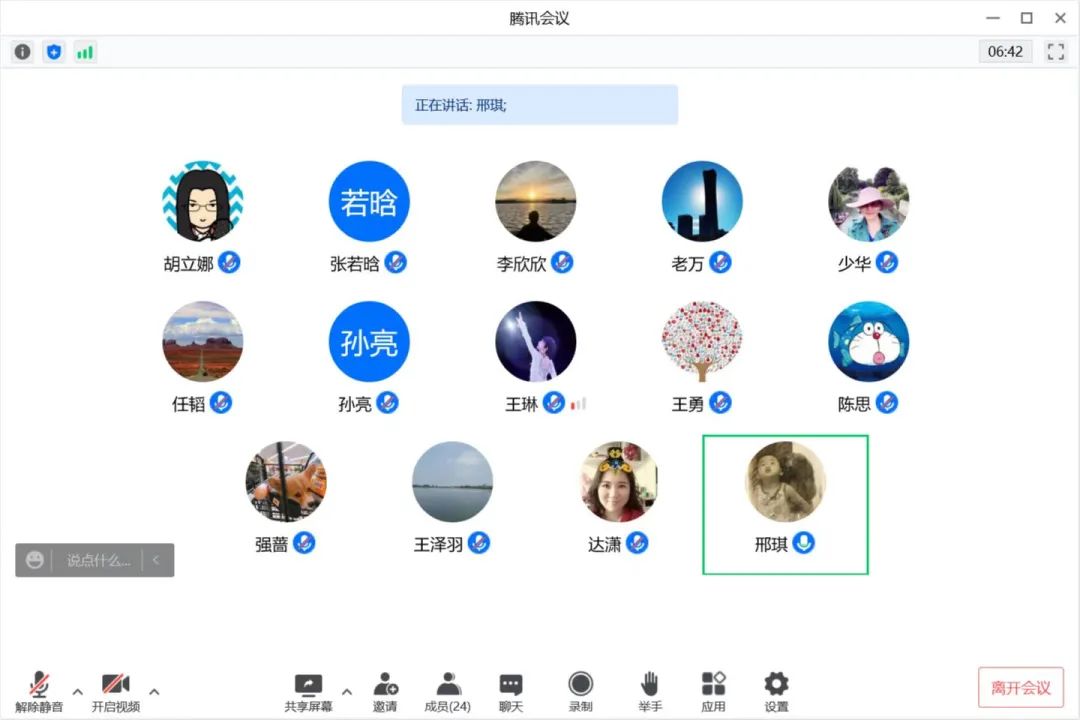Viewport: 1080px width, 720px height.
Task: Minimize the 腾讯会议 window
Action: click(993, 18)
